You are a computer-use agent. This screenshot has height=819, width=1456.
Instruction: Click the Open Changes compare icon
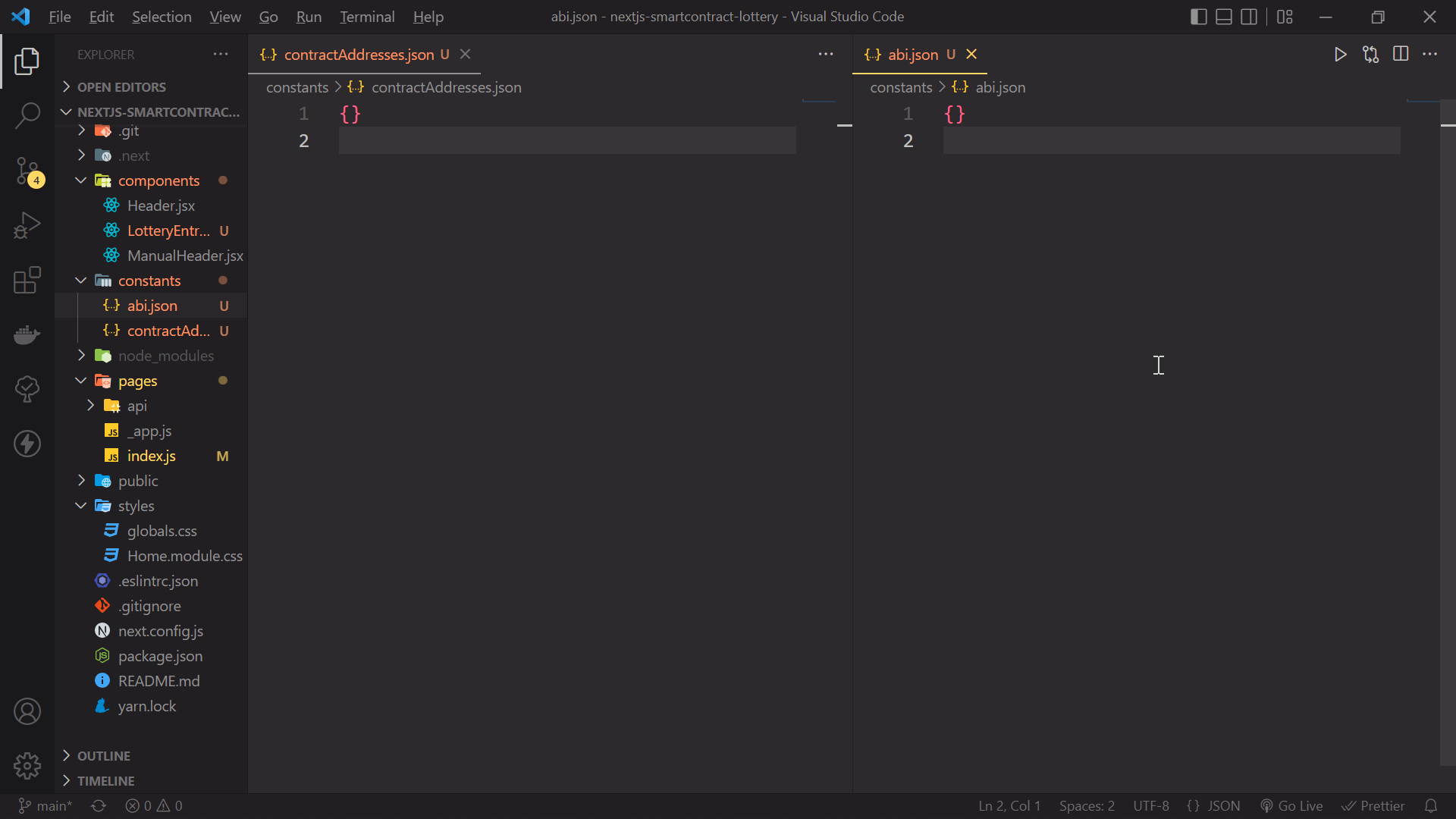tap(1370, 55)
